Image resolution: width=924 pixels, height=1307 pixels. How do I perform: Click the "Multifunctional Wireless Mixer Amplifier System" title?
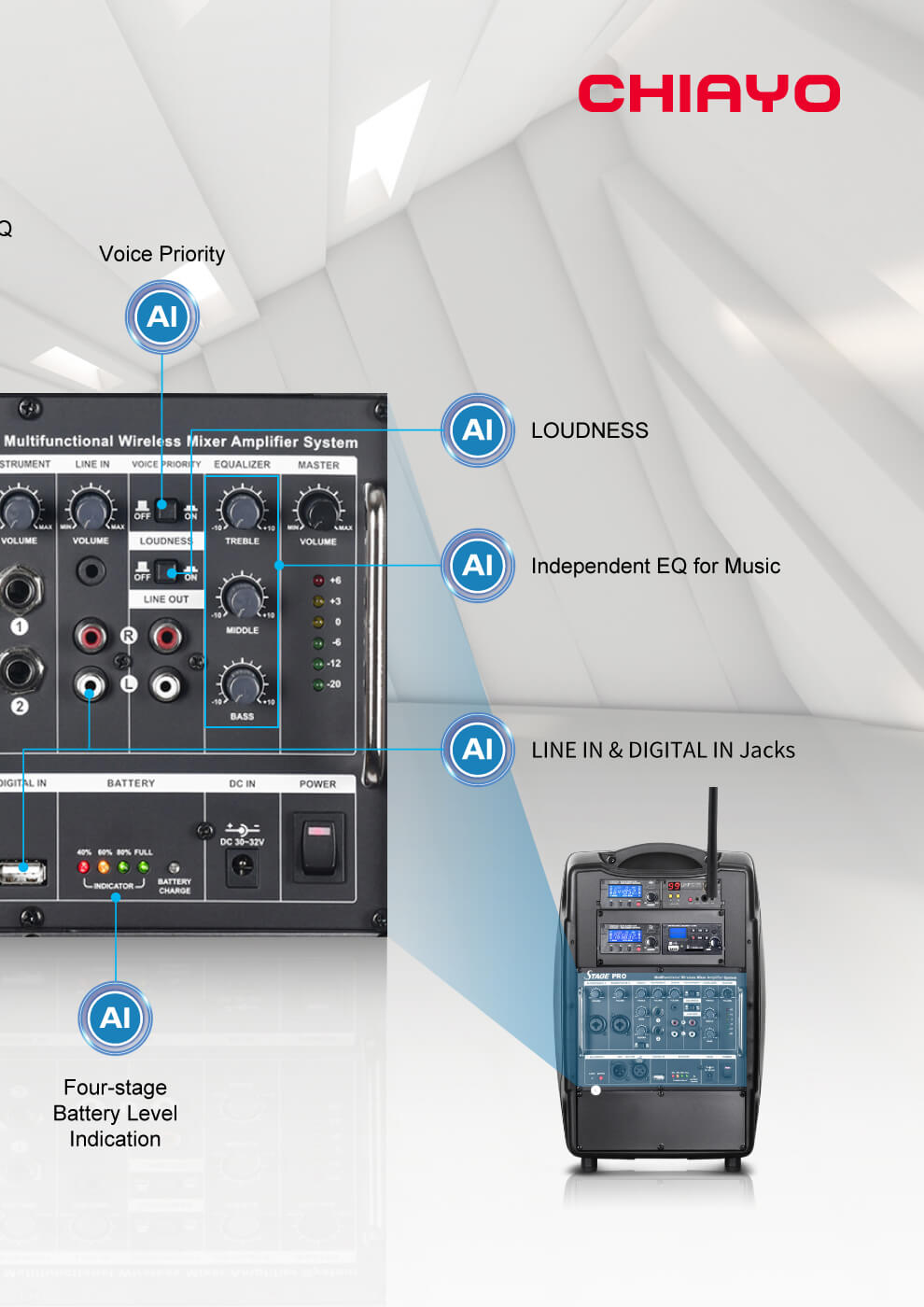tap(179, 441)
